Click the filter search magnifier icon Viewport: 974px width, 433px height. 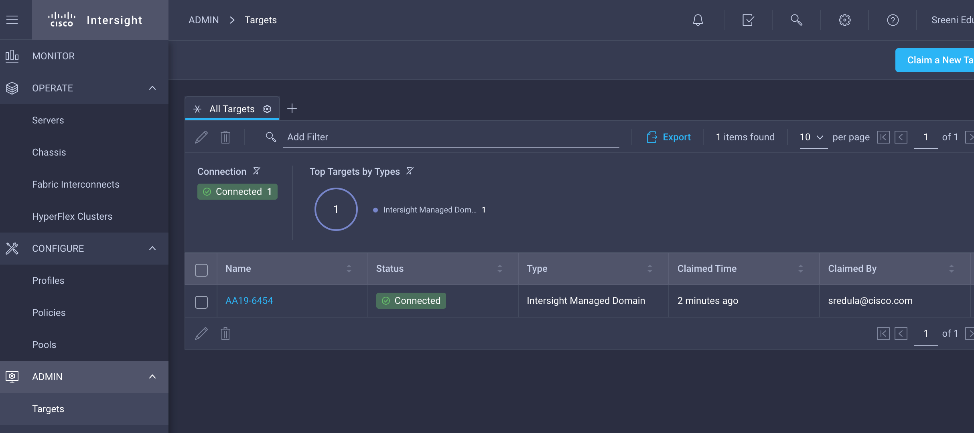[270, 137]
